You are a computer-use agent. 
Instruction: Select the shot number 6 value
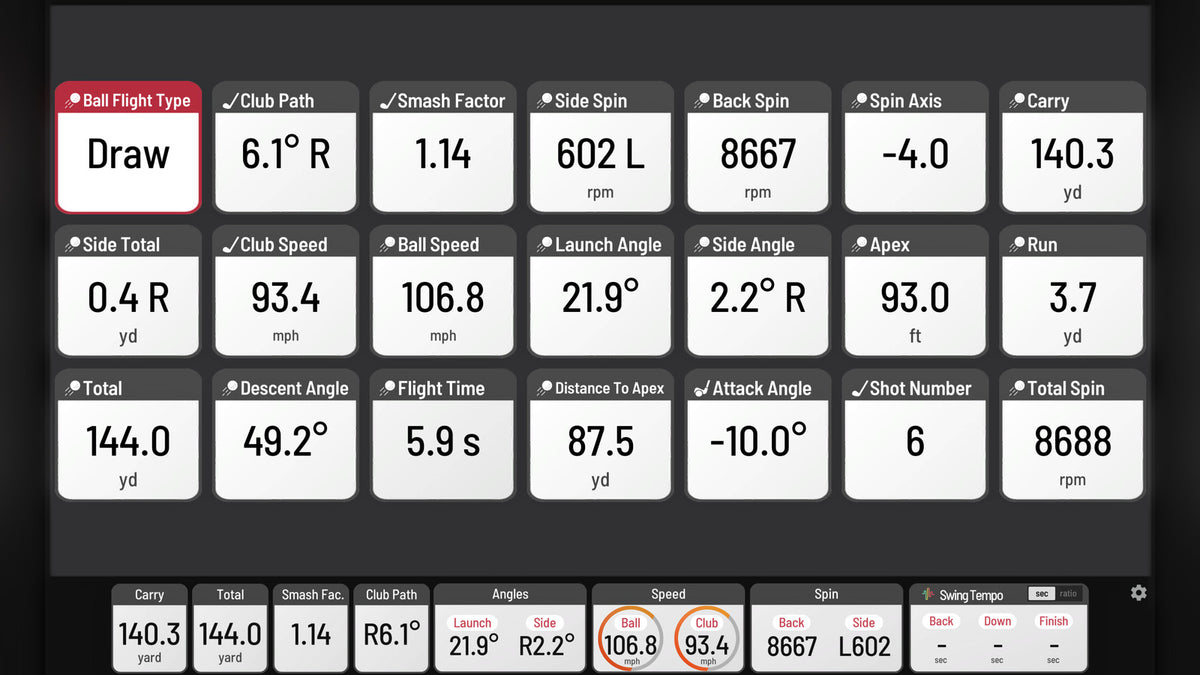[915, 442]
